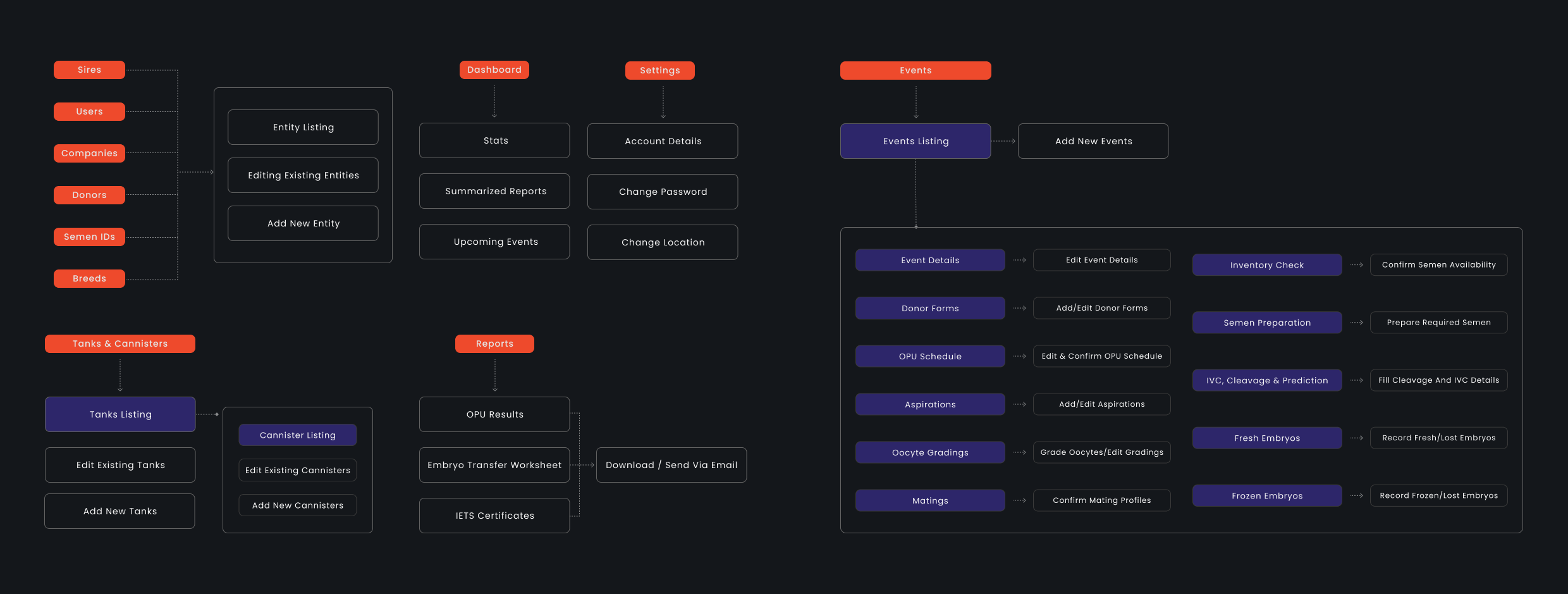Select the Dashboard heading node
Viewport: 1568px width, 594px height.
point(494,70)
